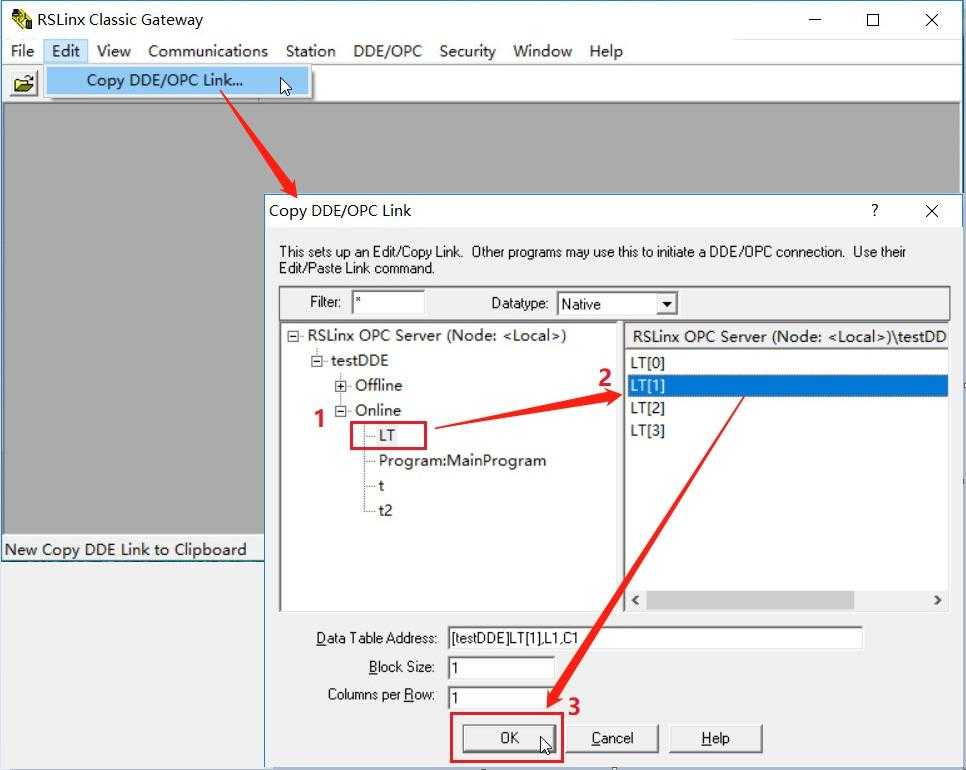This screenshot has height=770, width=966.
Task: Select LT[2] in the tag list
Action: pos(787,408)
